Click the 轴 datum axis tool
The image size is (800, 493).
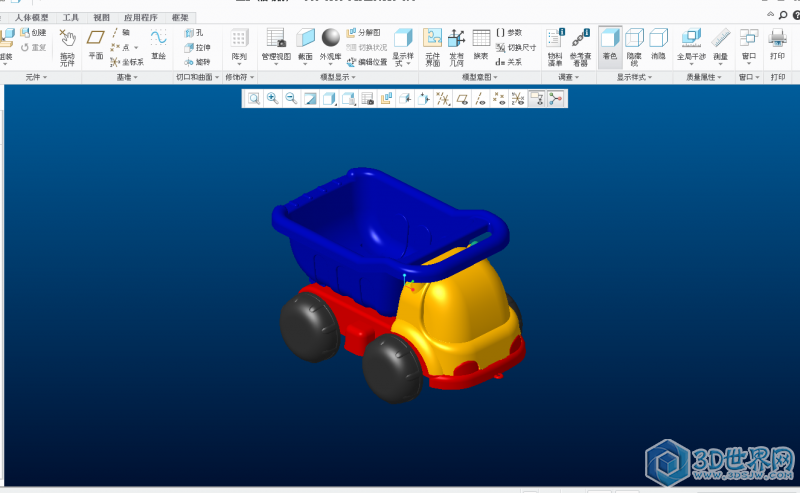pos(121,33)
